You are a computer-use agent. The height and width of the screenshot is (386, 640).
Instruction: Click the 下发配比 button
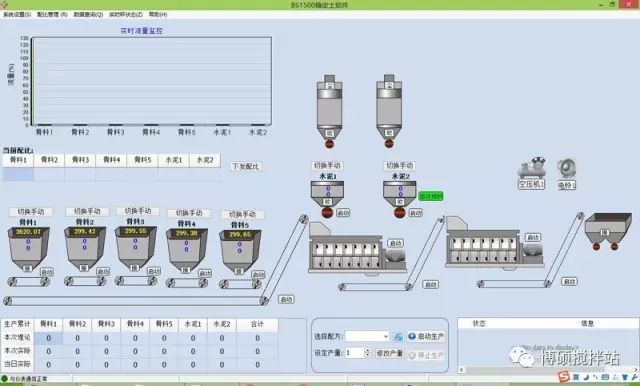coord(245,166)
